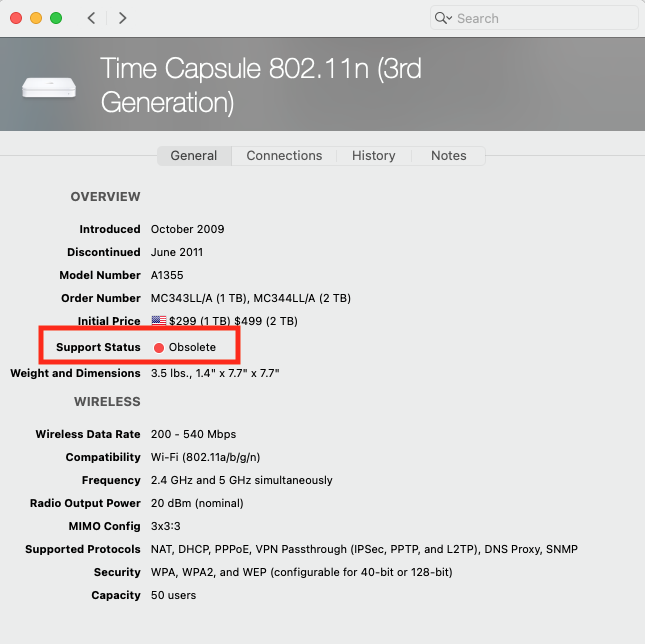Click the Time Capsule 802.11n title
Viewport: 645px width, 644px height.
tap(261, 85)
